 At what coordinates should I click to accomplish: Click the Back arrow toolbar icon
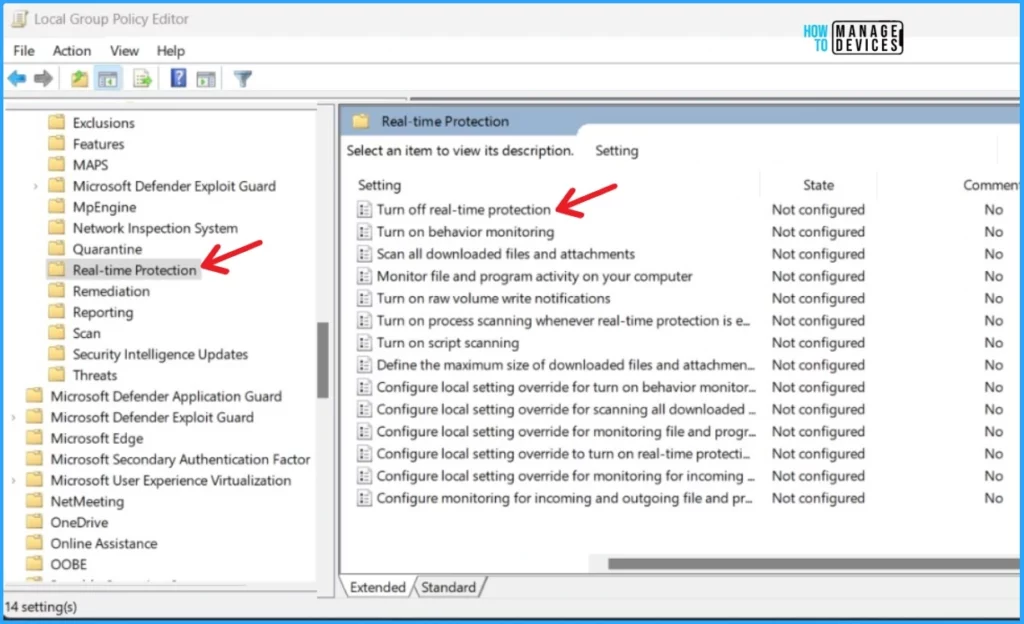(17, 79)
